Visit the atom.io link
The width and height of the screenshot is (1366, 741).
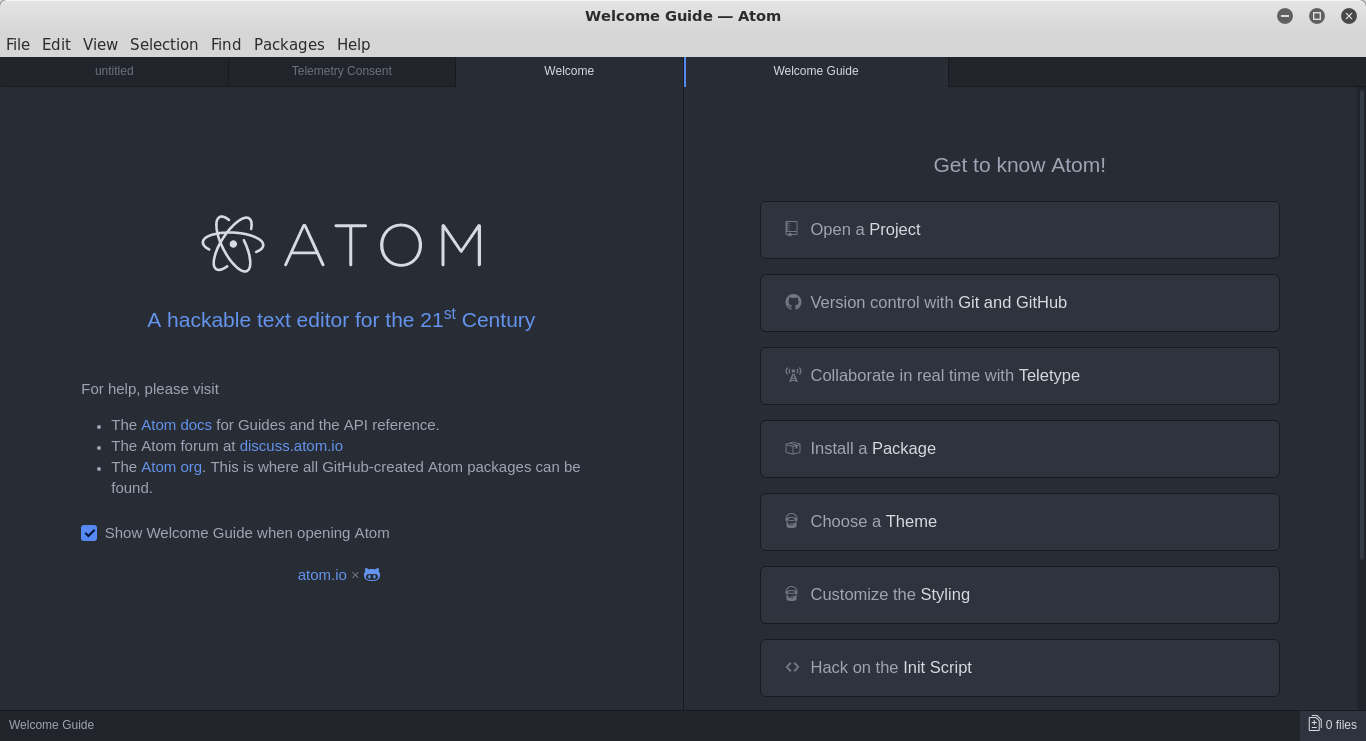[322, 575]
